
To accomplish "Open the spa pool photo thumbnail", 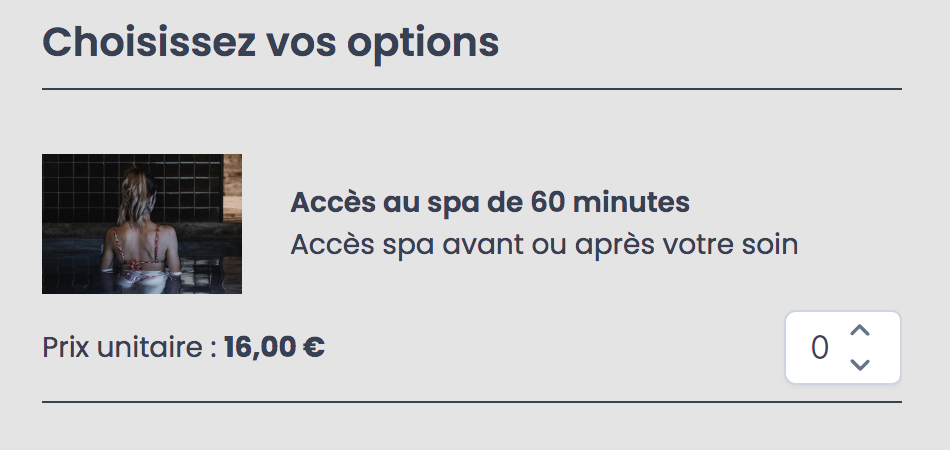I will [x=142, y=223].
